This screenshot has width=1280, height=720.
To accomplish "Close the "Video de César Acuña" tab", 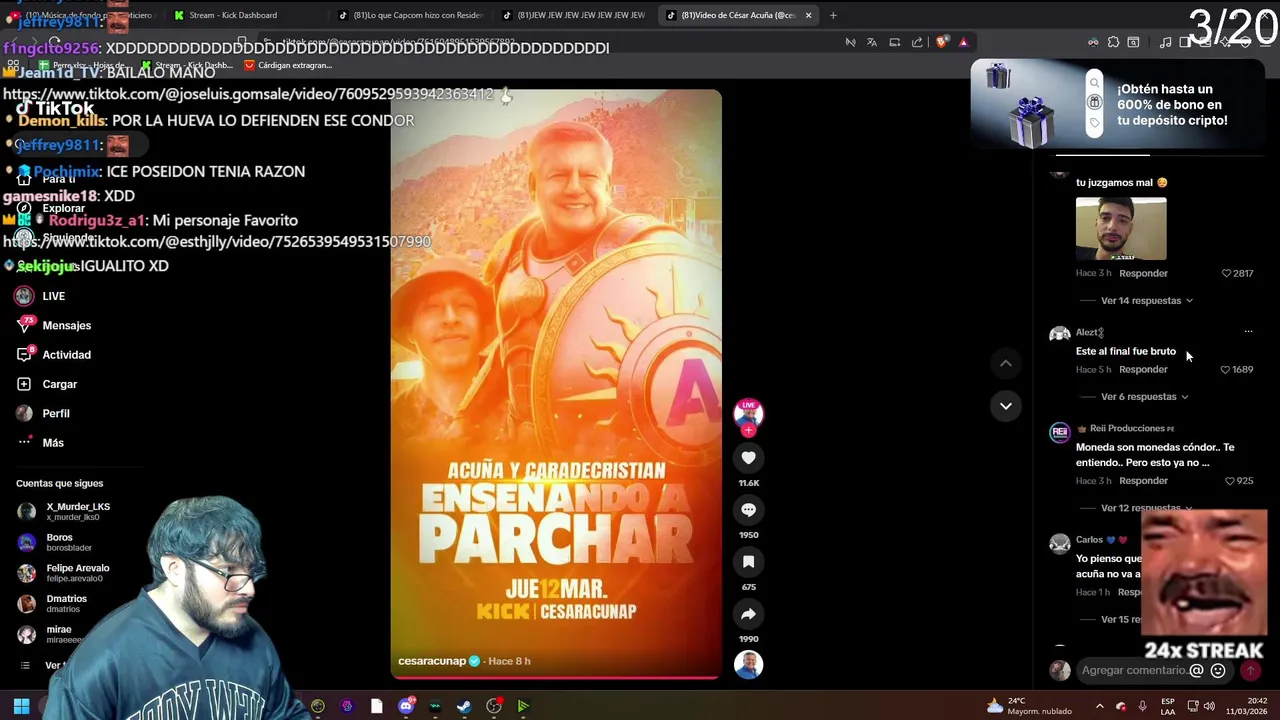I will (808, 15).
